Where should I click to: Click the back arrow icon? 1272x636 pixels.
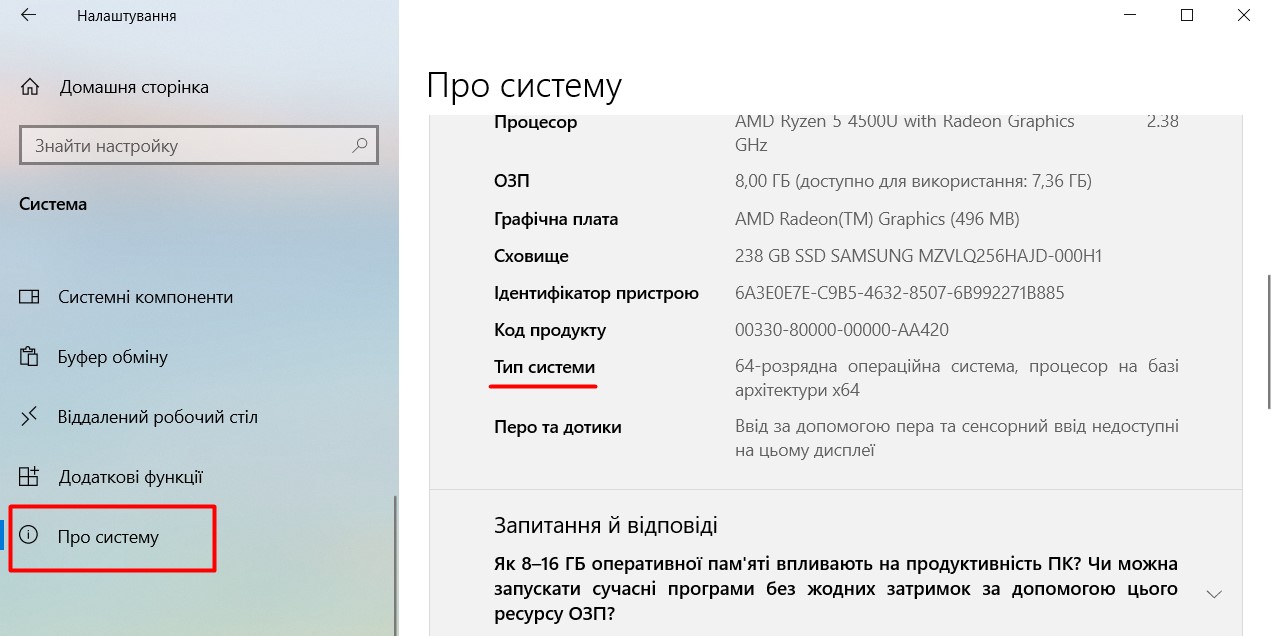pos(27,15)
